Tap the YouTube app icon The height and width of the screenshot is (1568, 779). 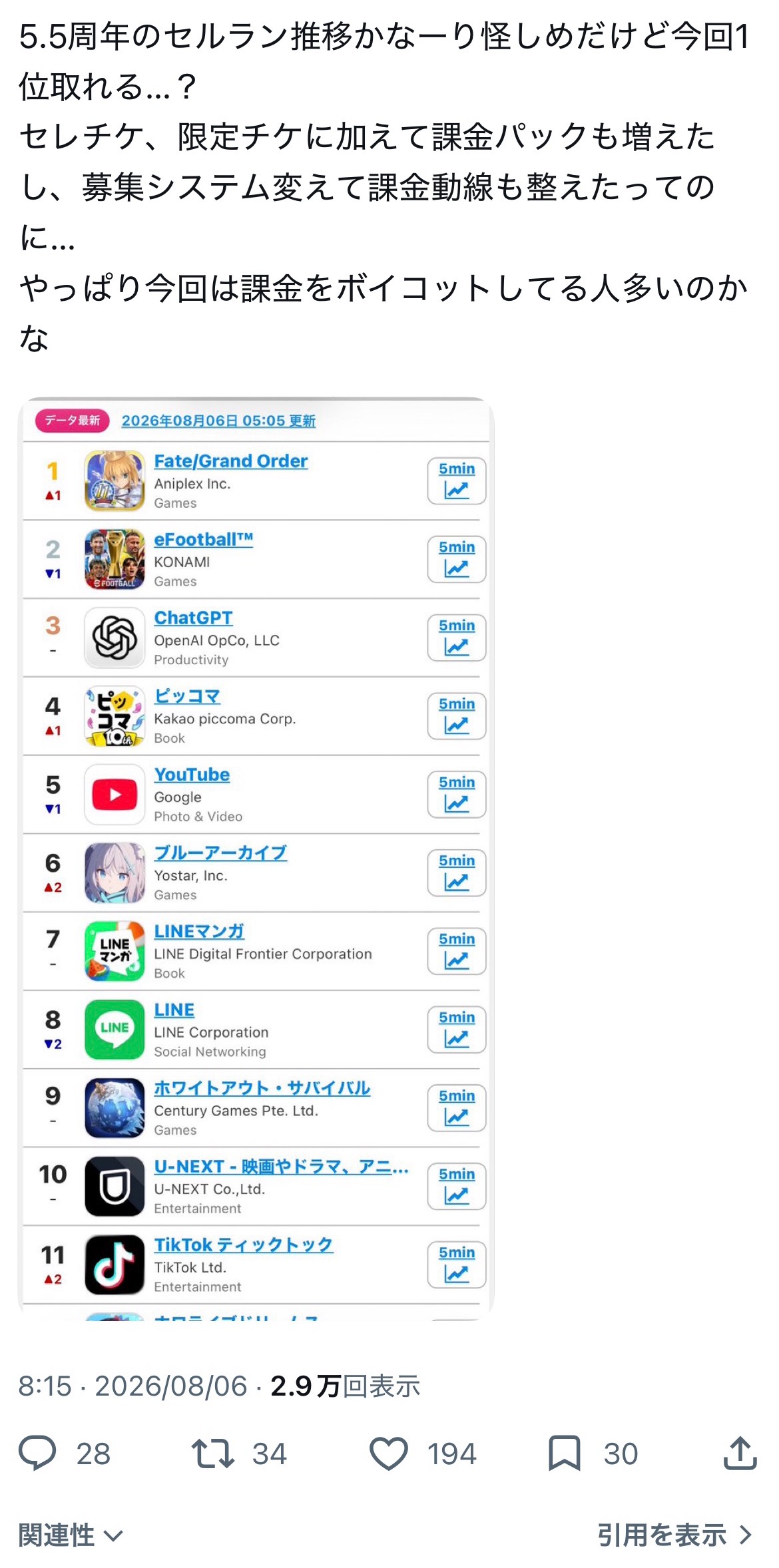coord(115,795)
